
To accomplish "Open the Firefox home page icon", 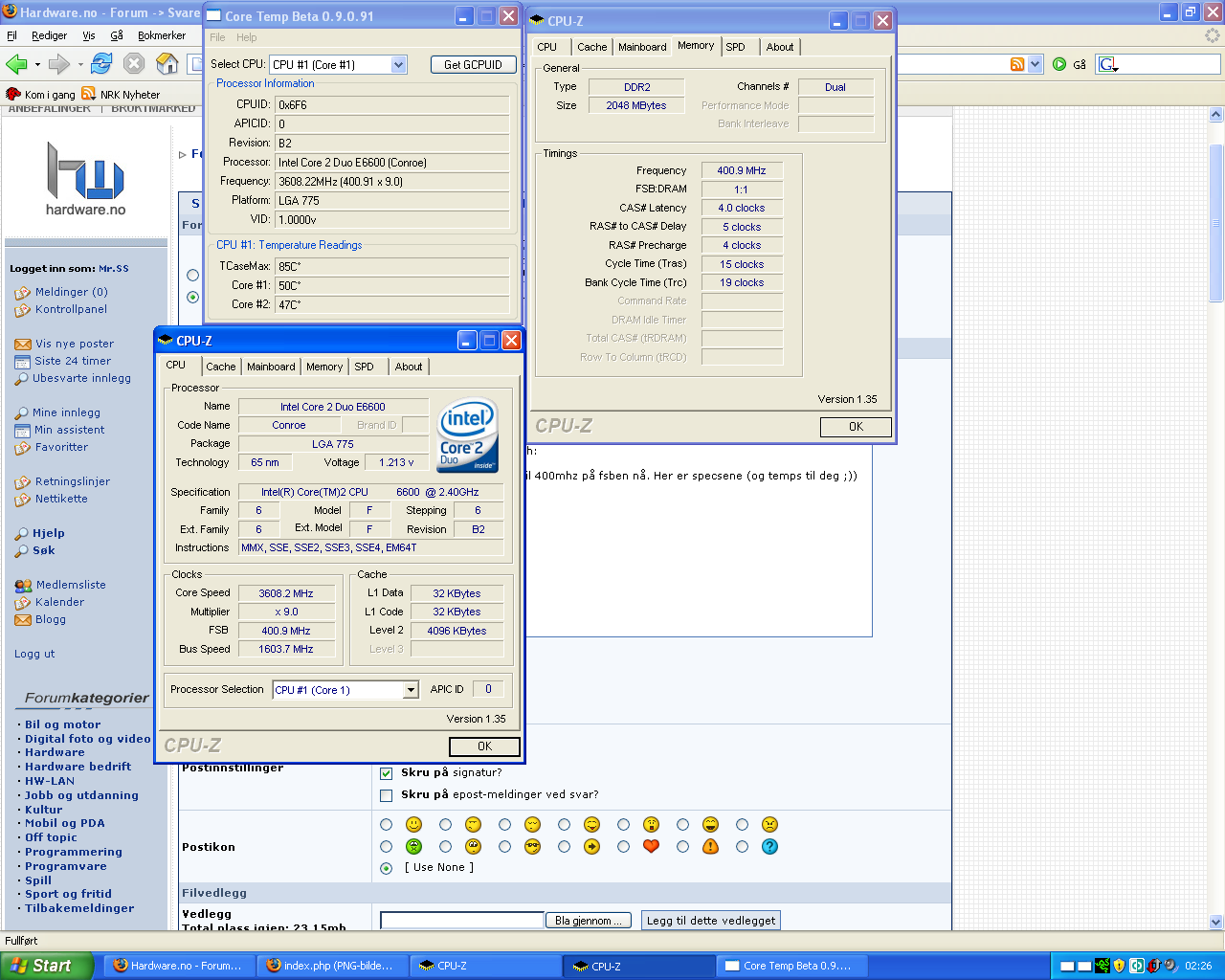I will (167, 64).
